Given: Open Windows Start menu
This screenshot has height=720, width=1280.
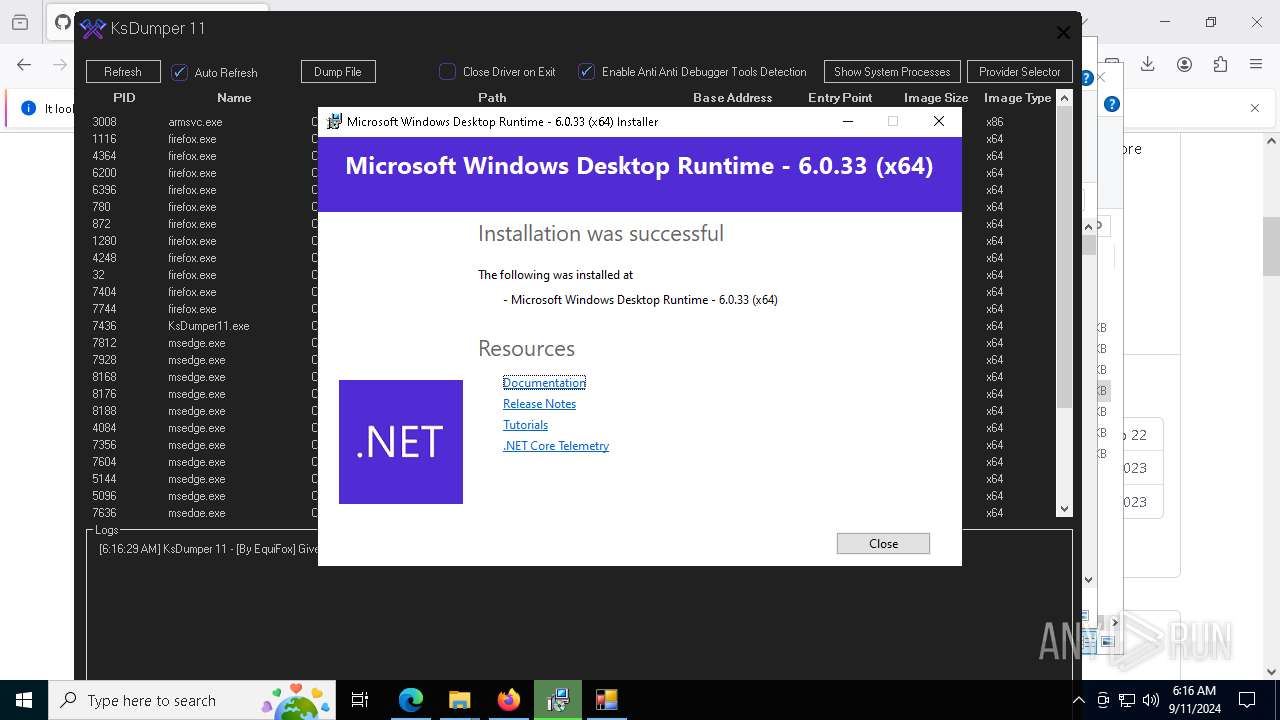Looking at the screenshot, I should [x=24, y=700].
